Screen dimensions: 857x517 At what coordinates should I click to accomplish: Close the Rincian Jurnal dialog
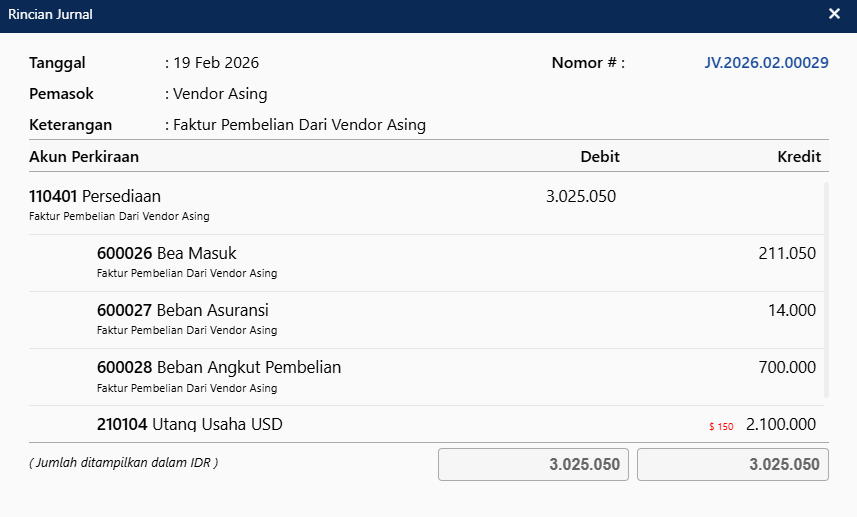point(834,14)
